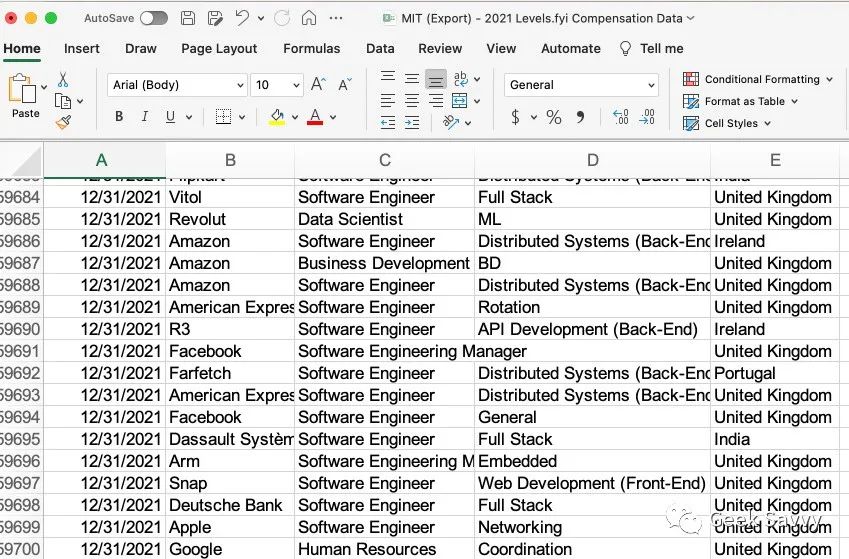Click the Copy icon
Screen dimensions: 849x559
click(x=63, y=101)
